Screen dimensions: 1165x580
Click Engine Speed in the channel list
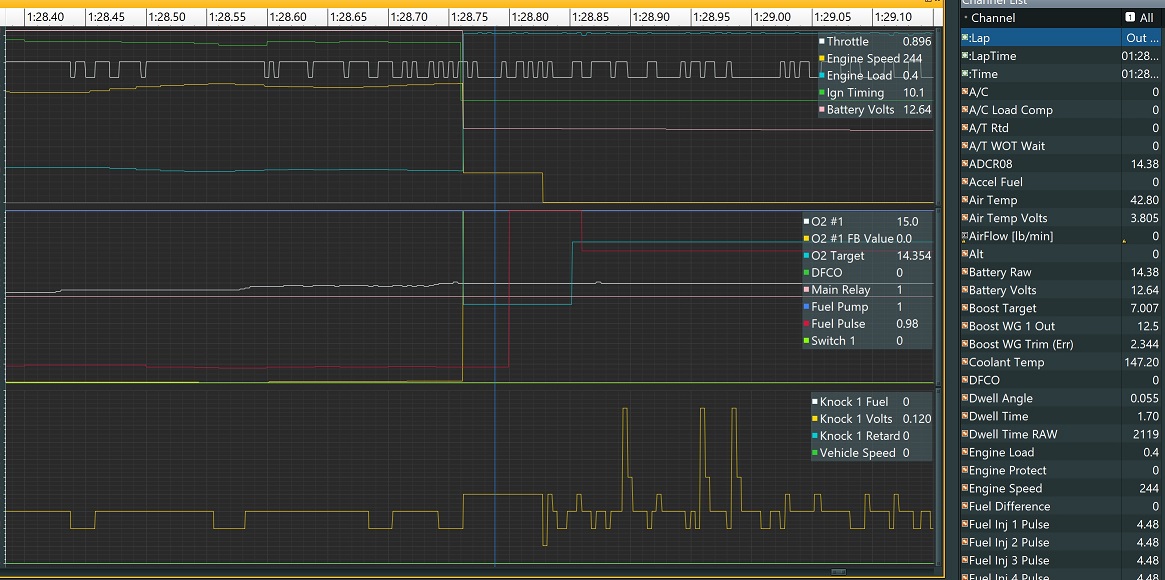pos(1062,489)
